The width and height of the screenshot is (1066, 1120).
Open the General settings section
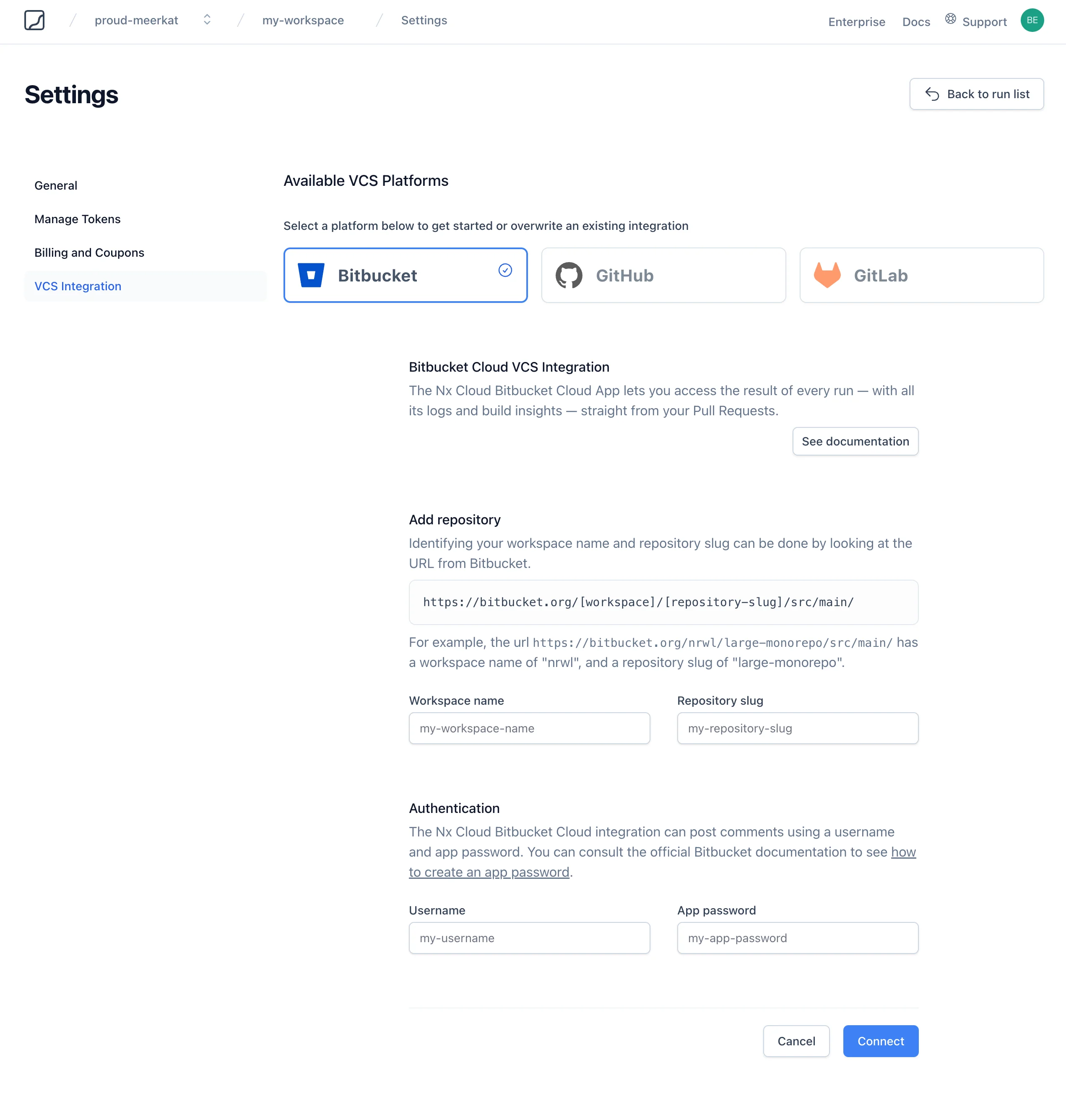[55, 185]
